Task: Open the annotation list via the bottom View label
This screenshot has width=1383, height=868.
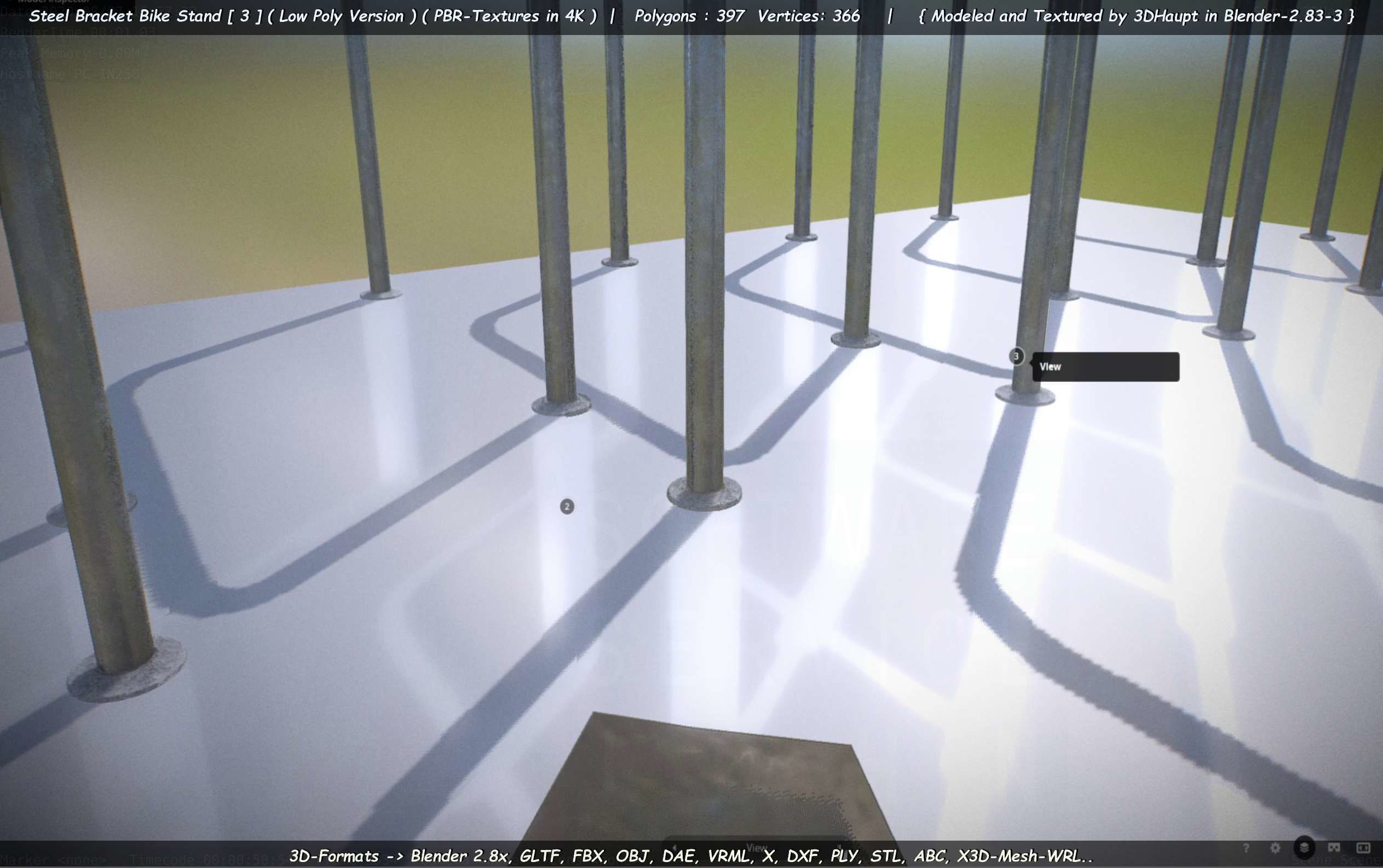Action: pos(757,848)
